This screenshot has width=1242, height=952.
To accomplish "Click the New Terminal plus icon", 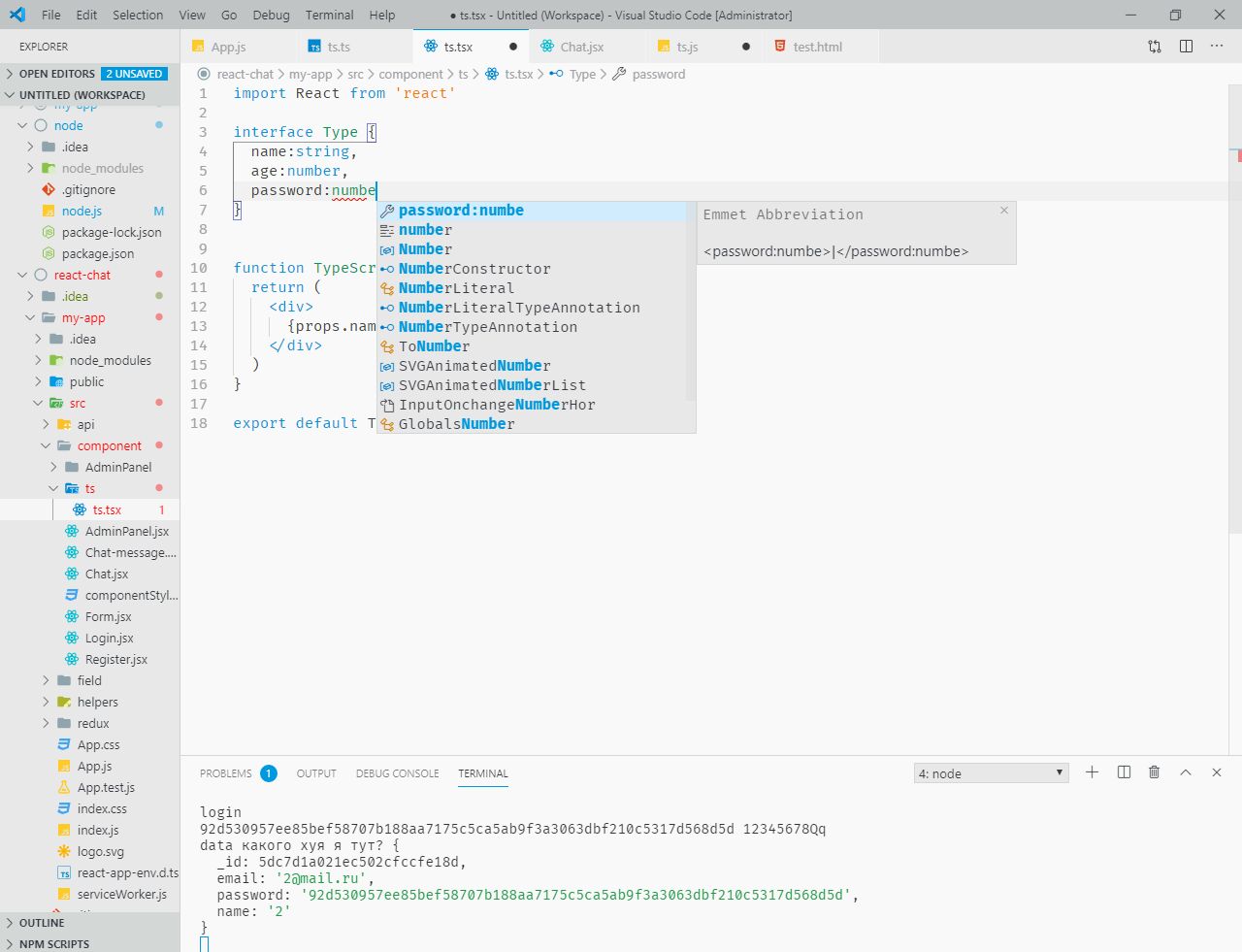I will pos(1092,772).
